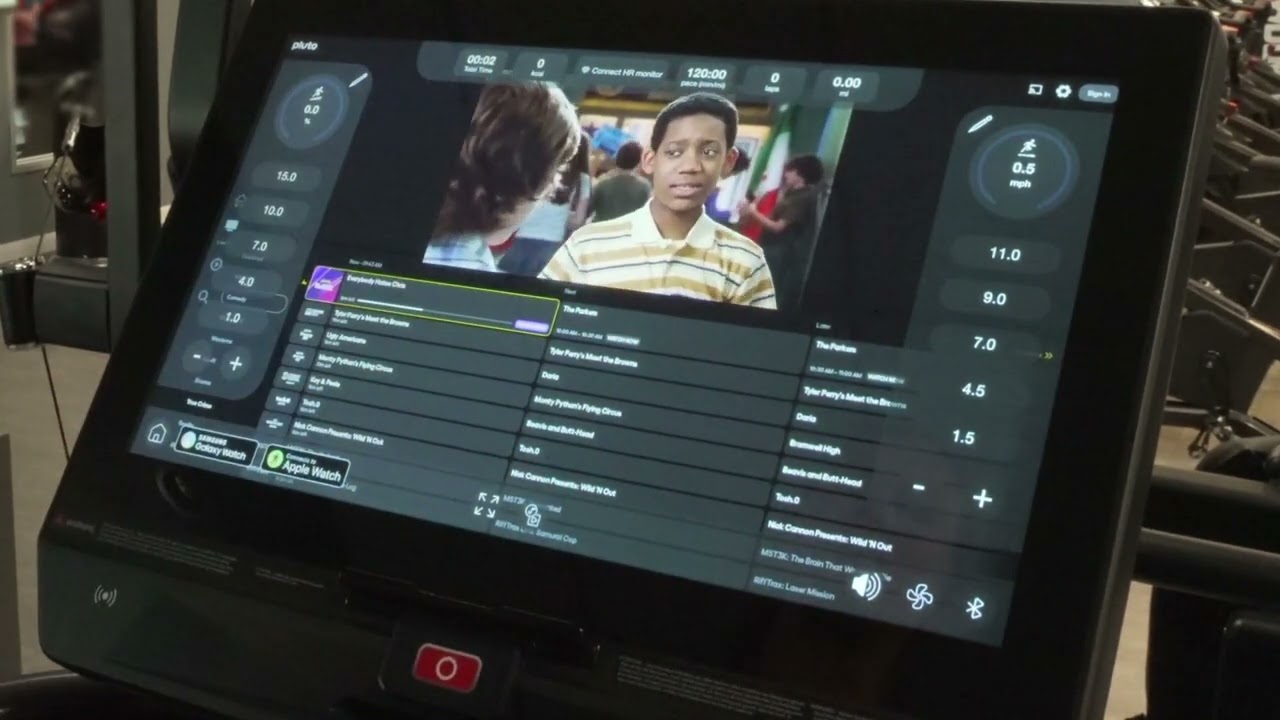Tap the 0.00 mi distance readout
Image resolution: width=1280 pixels, height=720 pixels.
tap(846, 86)
